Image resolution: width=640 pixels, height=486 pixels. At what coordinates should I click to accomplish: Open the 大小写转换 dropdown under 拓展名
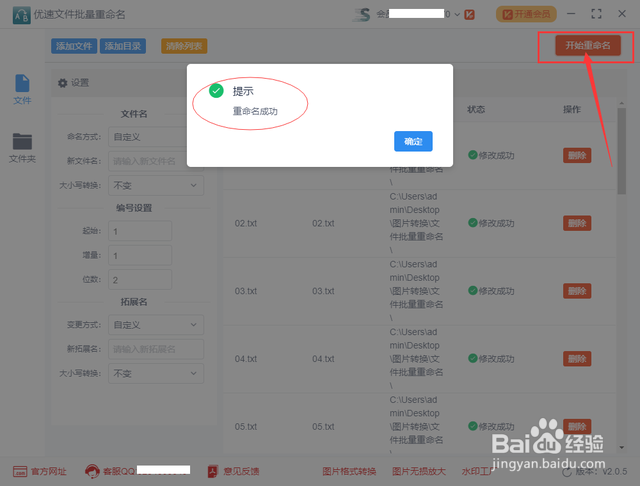(x=156, y=373)
